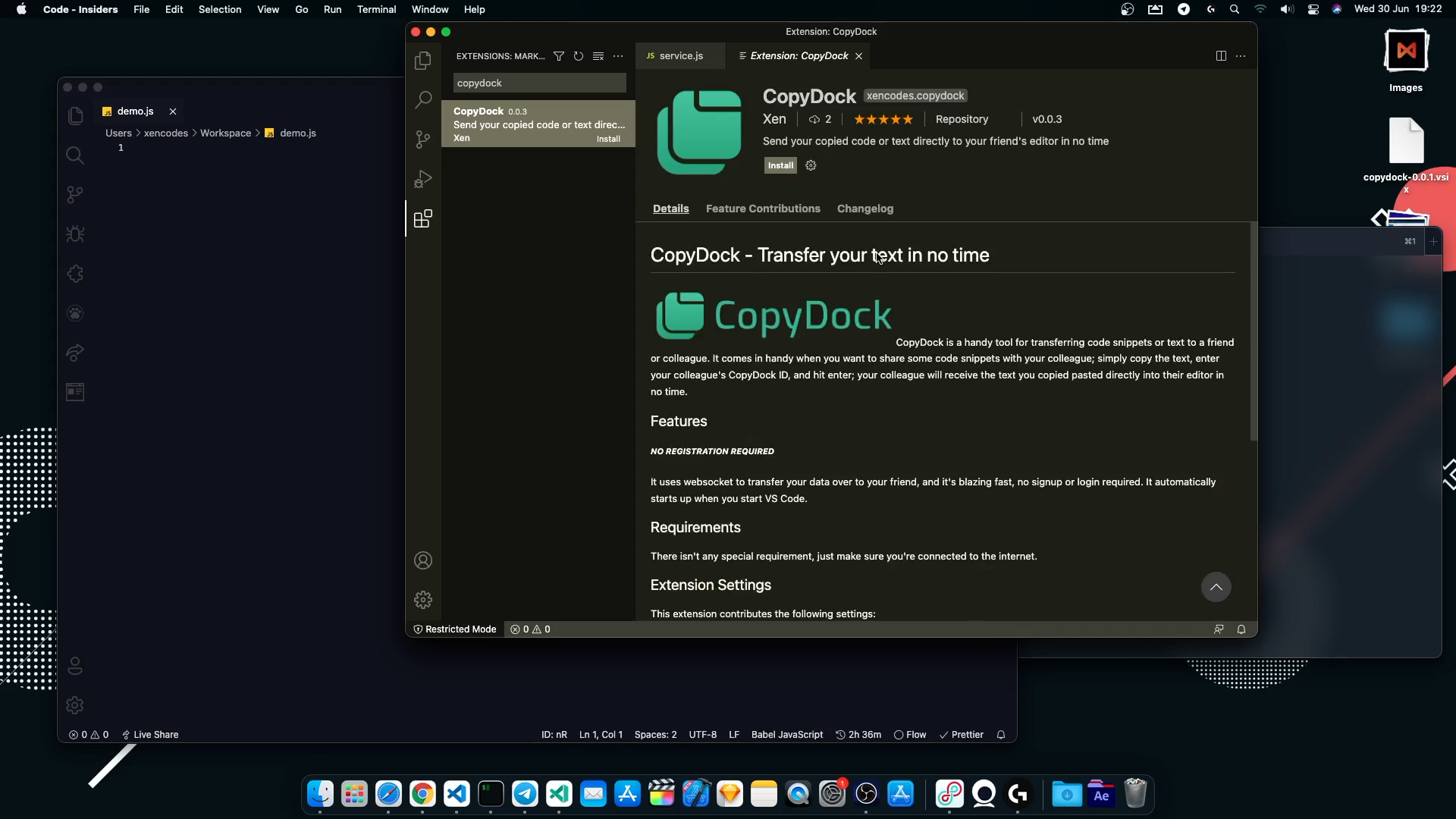The width and height of the screenshot is (1456, 819).
Task: Click the five-star rating of CopyDock
Action: (x=883, y=119)
